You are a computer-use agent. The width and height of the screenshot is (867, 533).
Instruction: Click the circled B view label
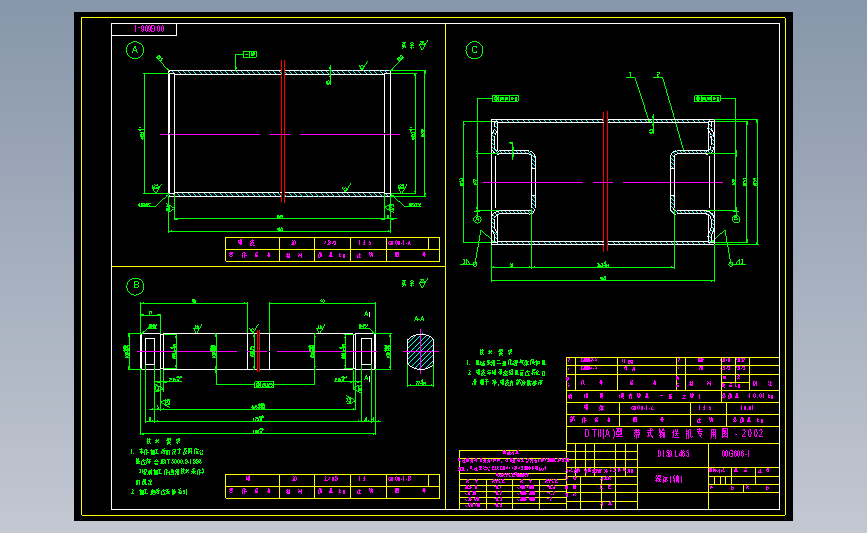pos(135,286)
